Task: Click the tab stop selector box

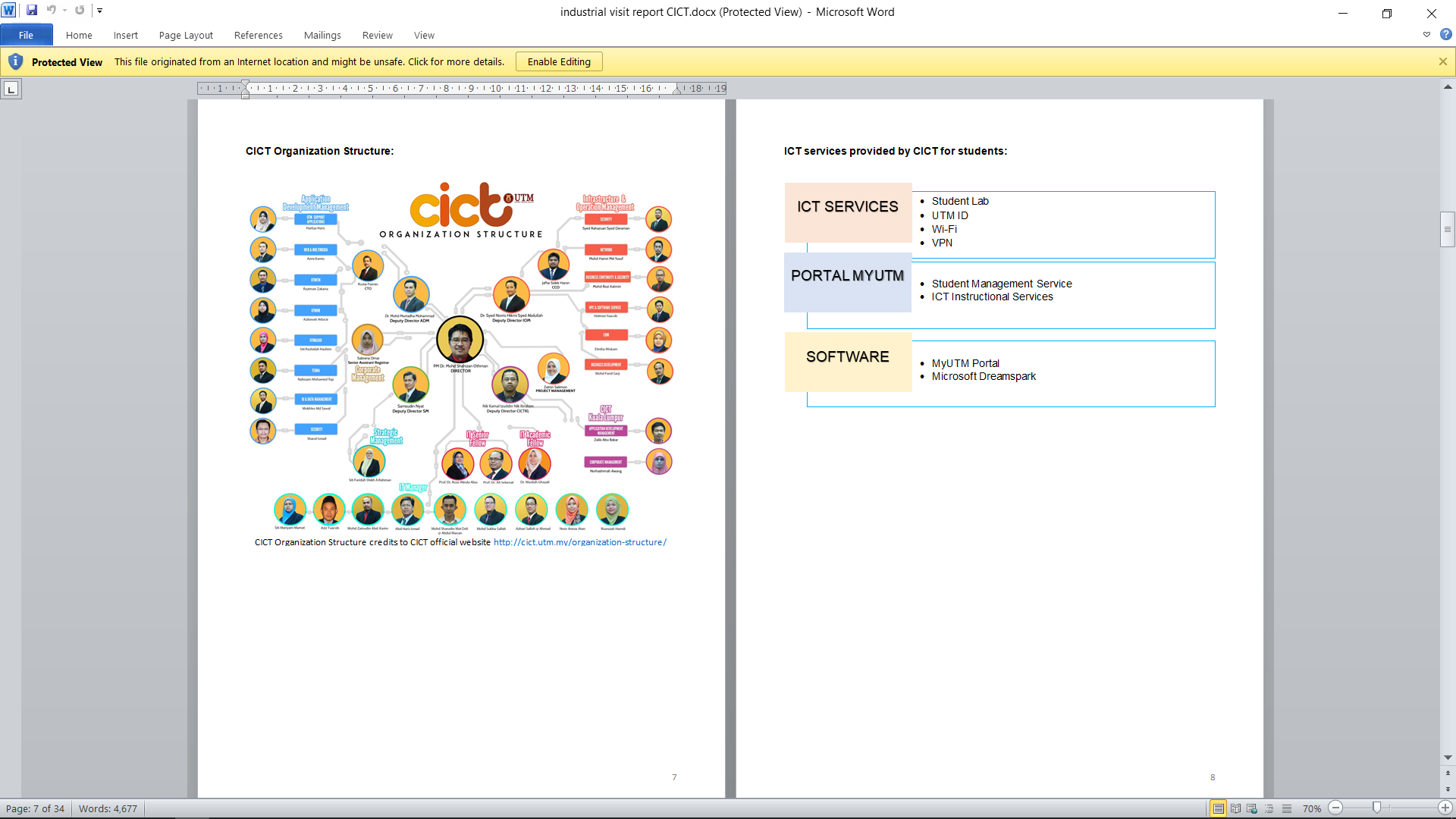Action: point(11,89)
